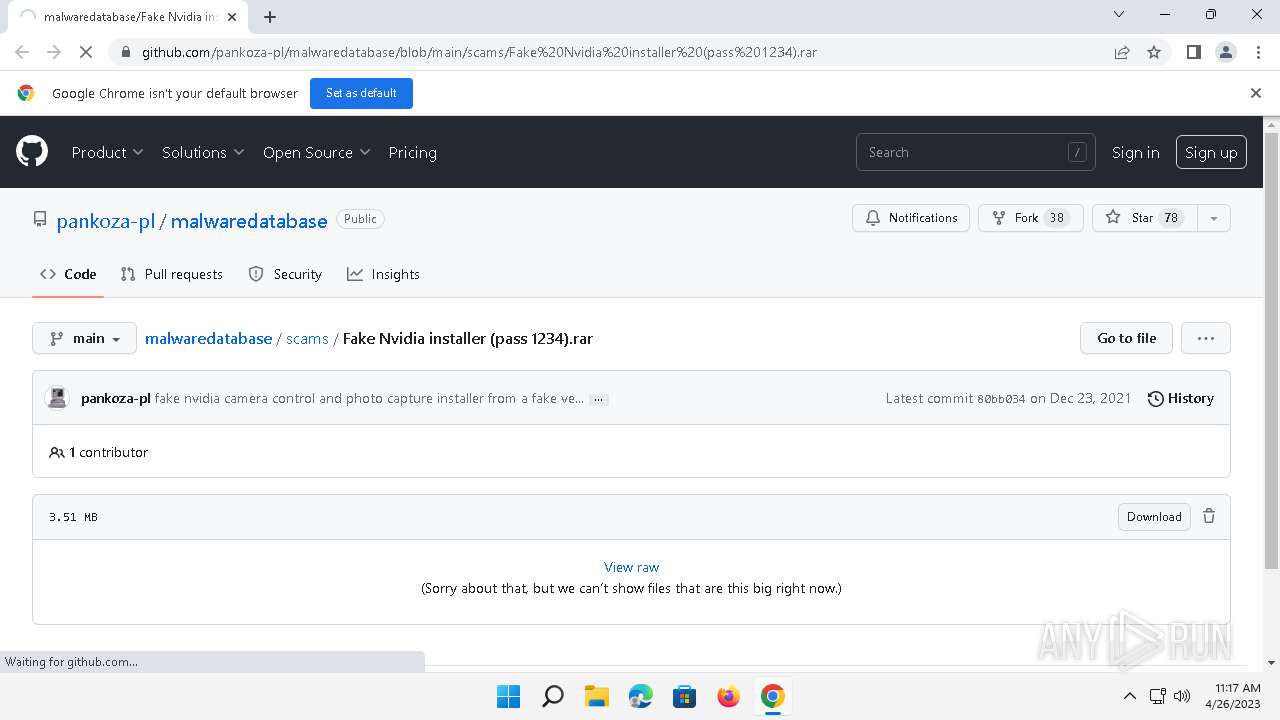
Task: Fork the repository
Action: coord(1031,218)
